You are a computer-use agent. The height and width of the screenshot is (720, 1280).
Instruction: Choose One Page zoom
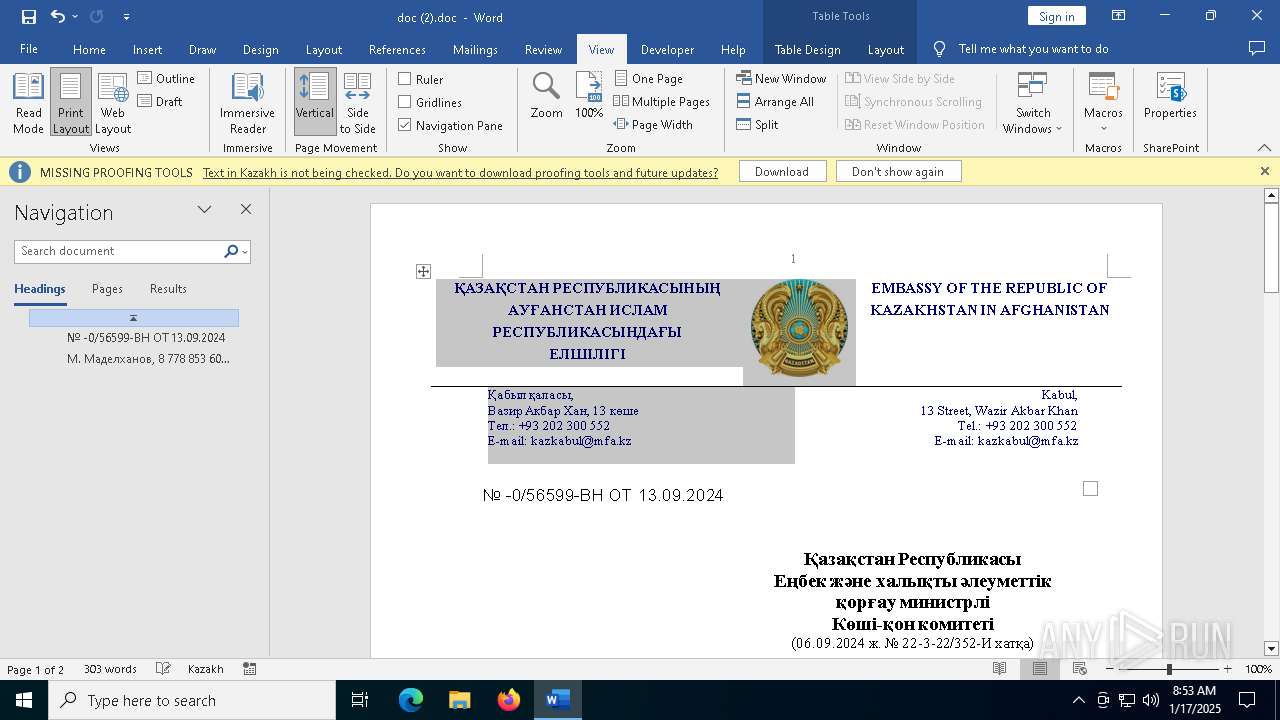[648, 78]
